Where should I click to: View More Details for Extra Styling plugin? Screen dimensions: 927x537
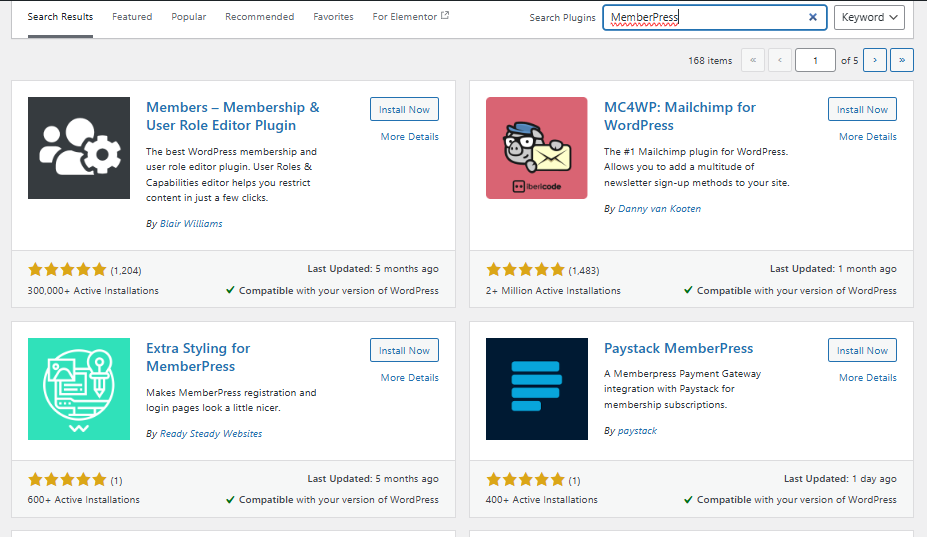[410, 377]
